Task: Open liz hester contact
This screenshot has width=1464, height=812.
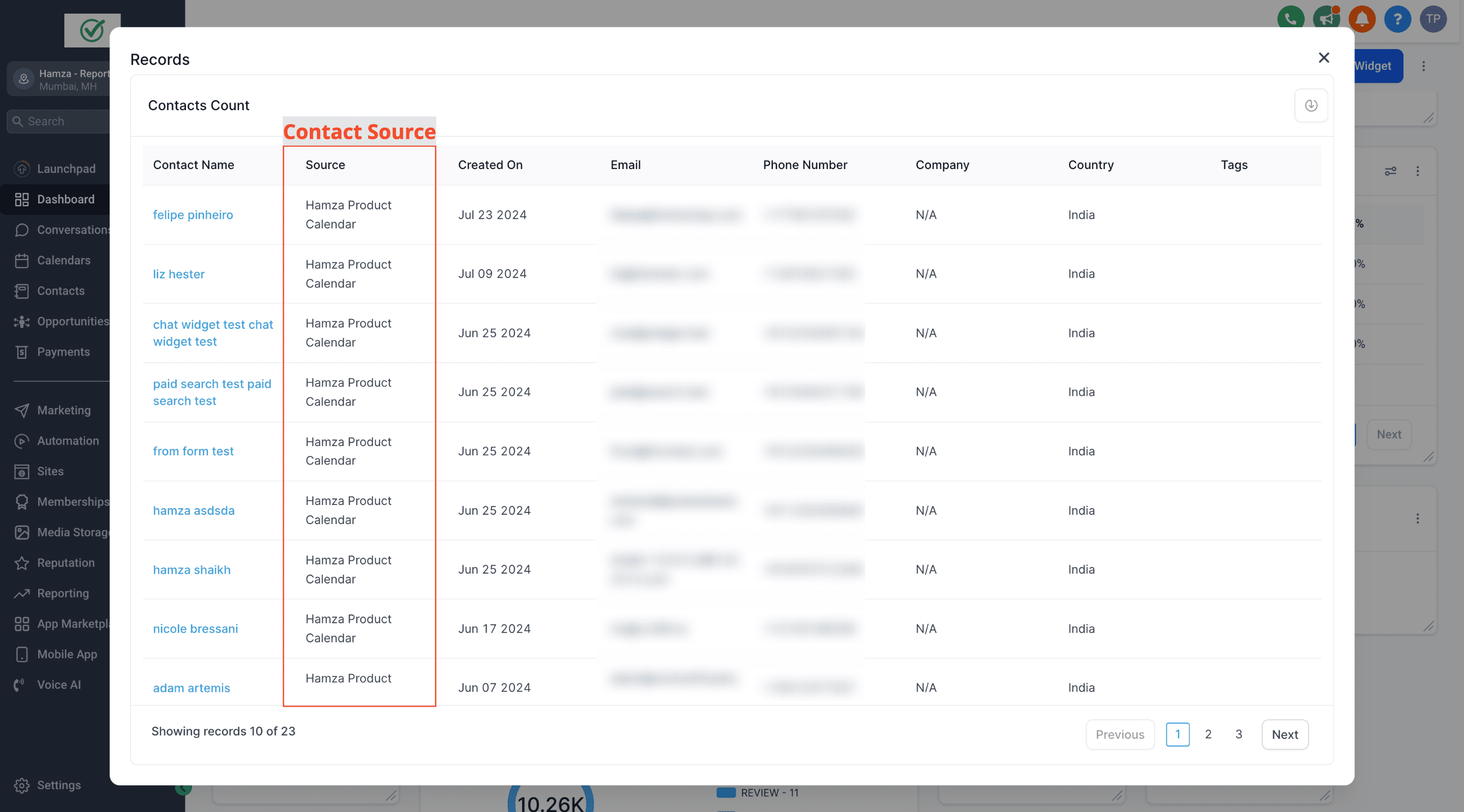Action: tap(178, 274)
